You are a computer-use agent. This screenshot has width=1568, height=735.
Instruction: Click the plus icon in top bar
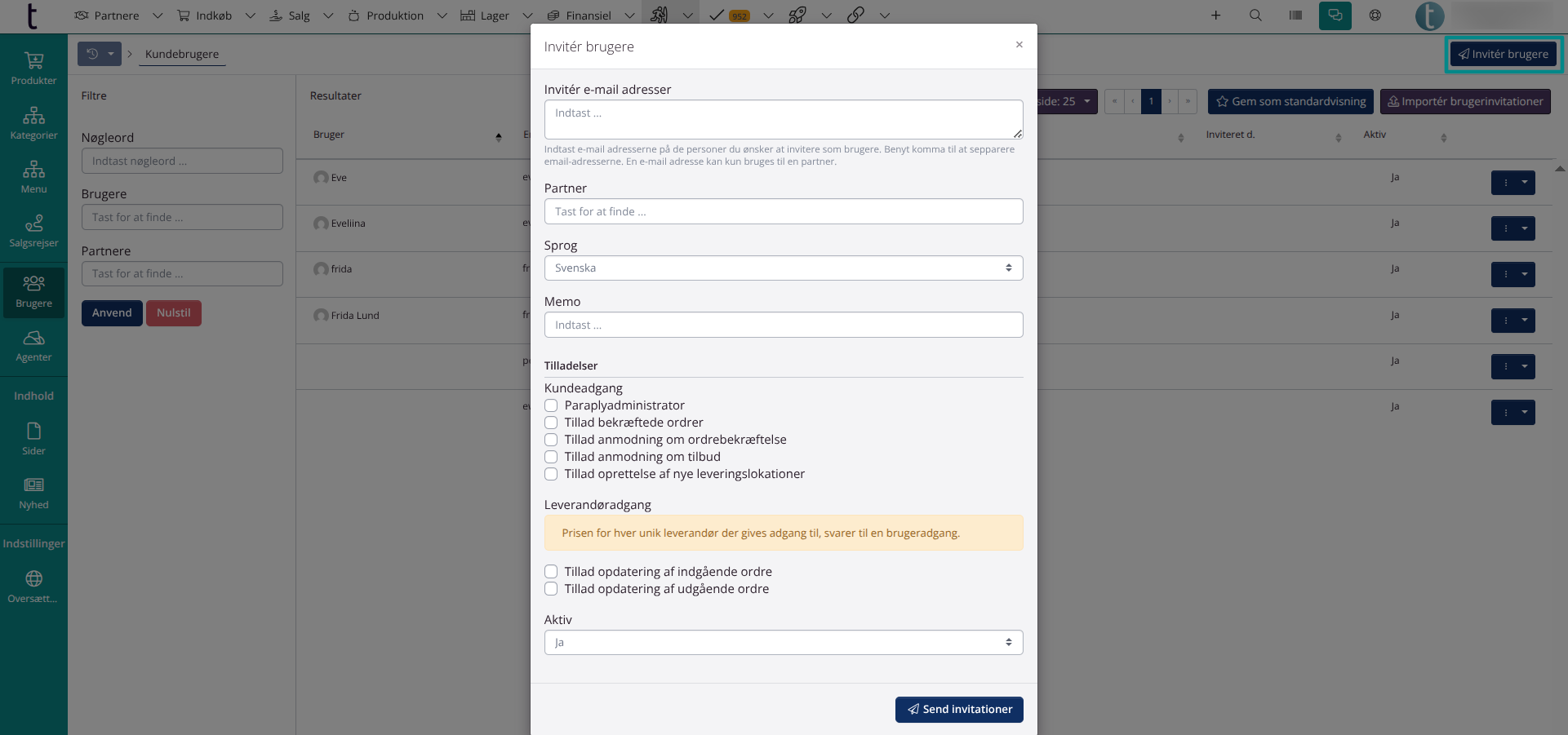pos(1215,15)
